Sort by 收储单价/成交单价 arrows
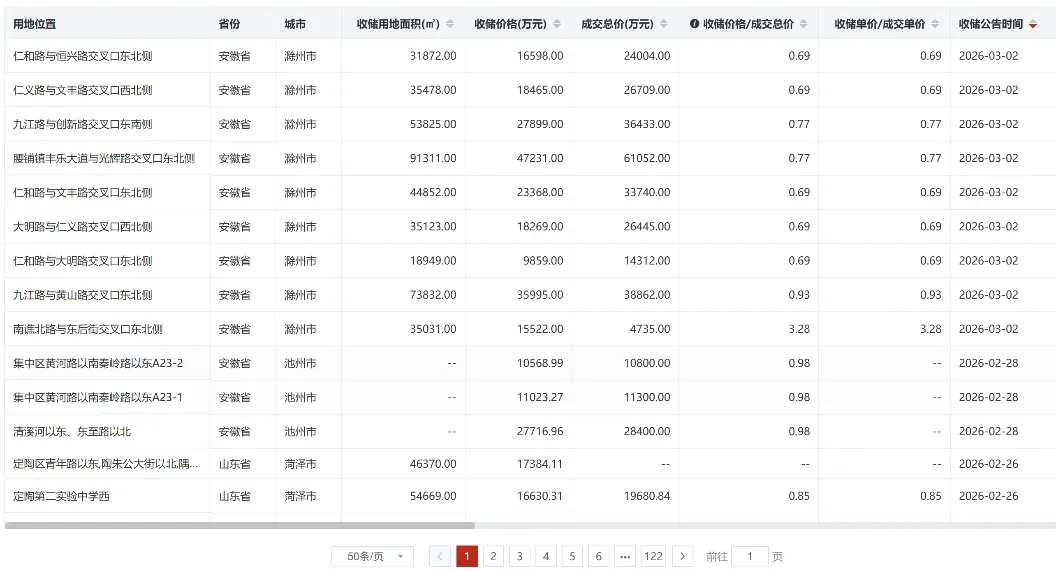 click(x=935, y=24)
